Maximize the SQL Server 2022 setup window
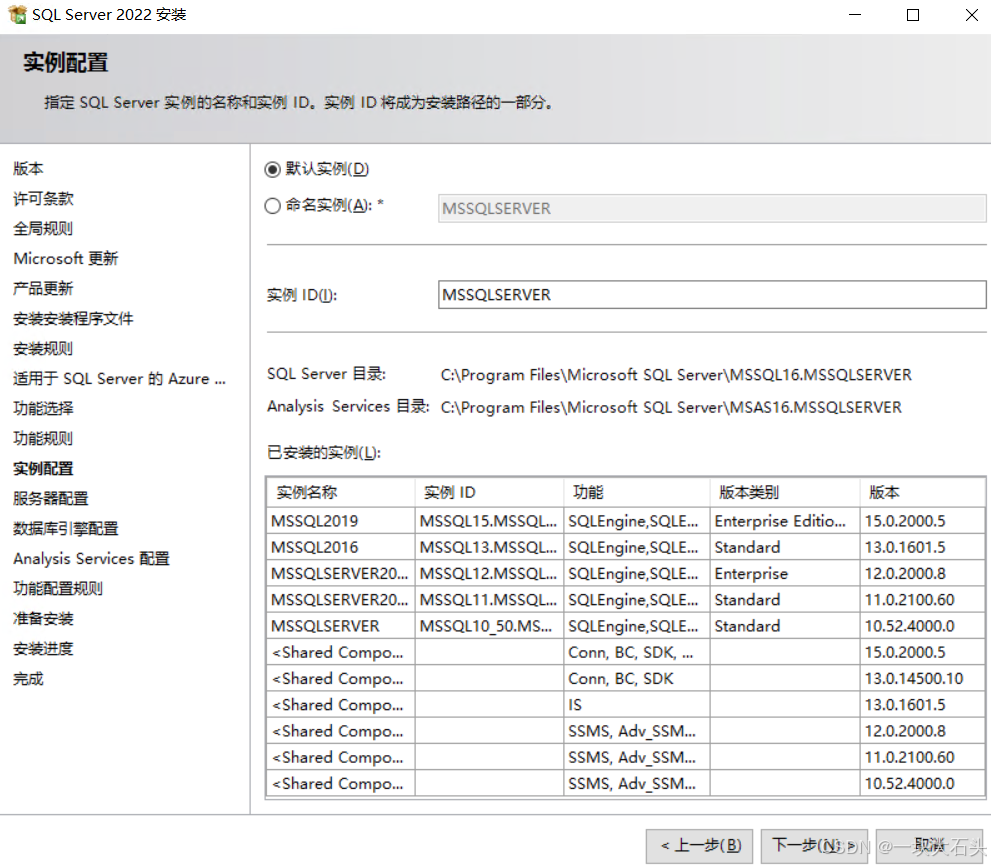Screen dimensions: 991x865 [913, 15]
